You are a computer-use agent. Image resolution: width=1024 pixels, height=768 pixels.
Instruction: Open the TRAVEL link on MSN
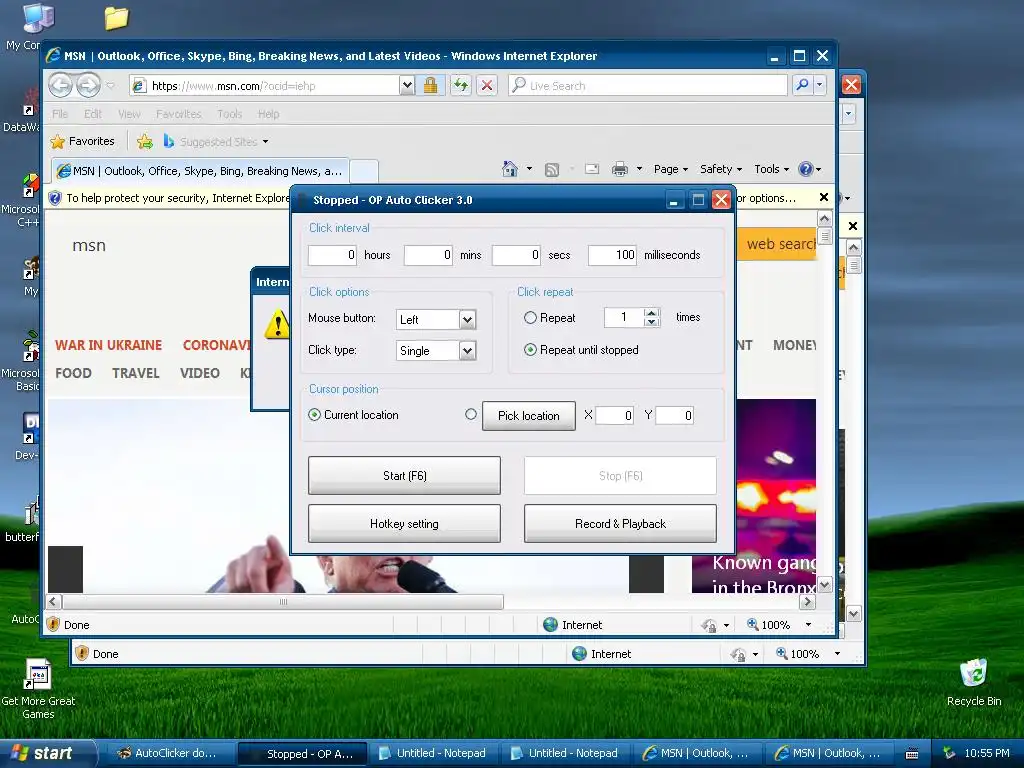[136, 373]
